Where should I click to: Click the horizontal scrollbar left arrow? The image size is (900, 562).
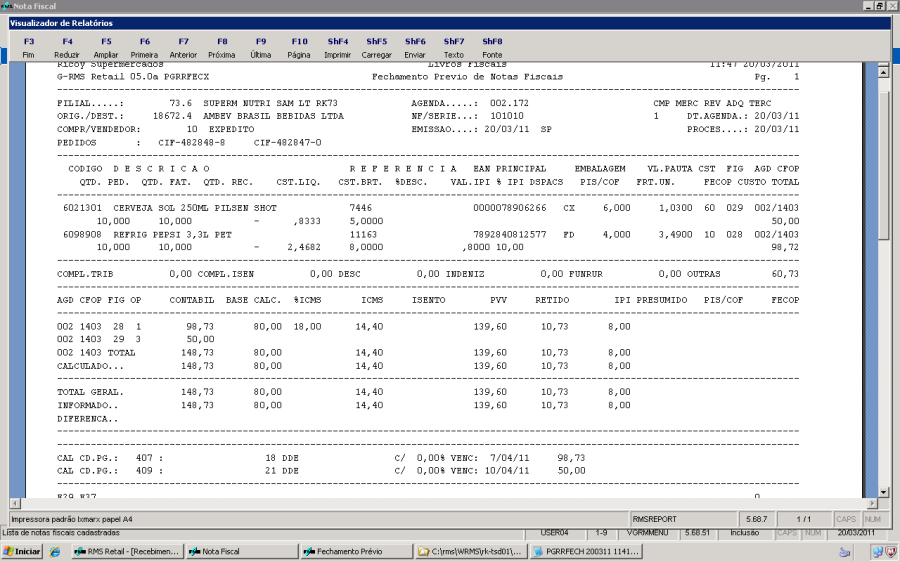click(15, 503)
